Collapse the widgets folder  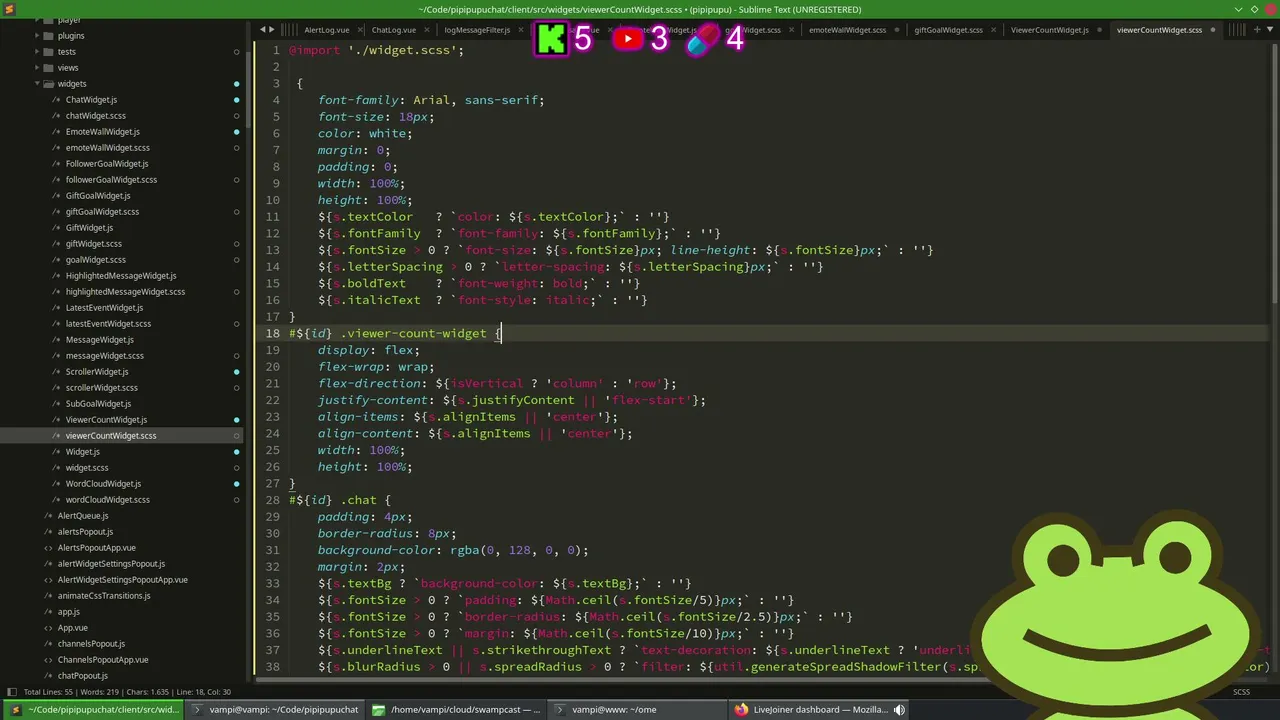coord(37,84)
